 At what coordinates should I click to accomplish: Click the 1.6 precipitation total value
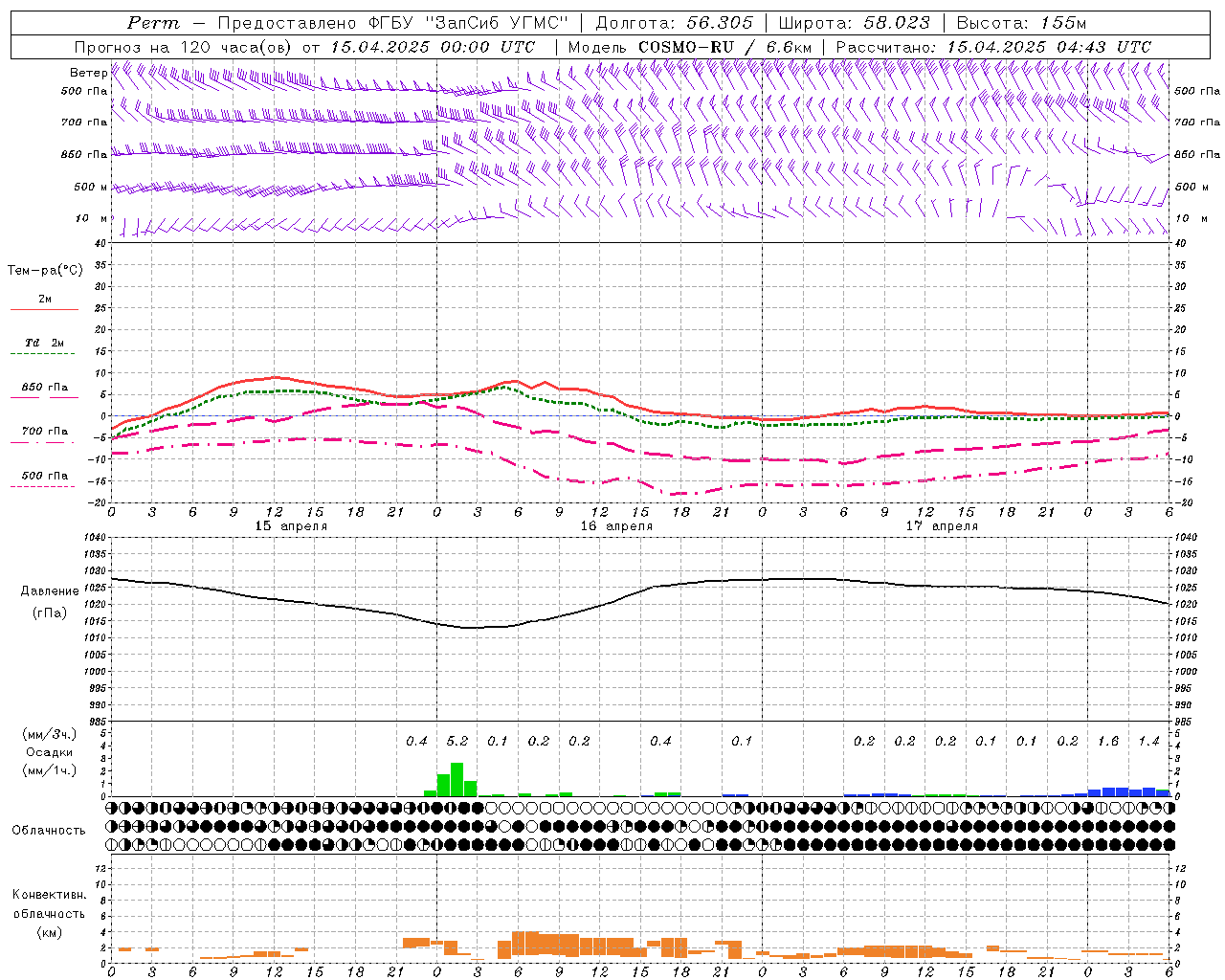click(1108, 742)
